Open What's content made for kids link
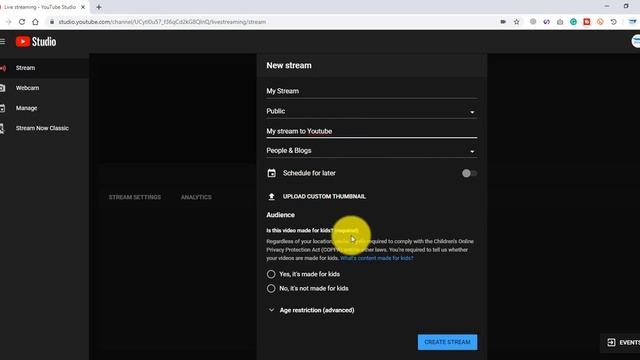 376,258
